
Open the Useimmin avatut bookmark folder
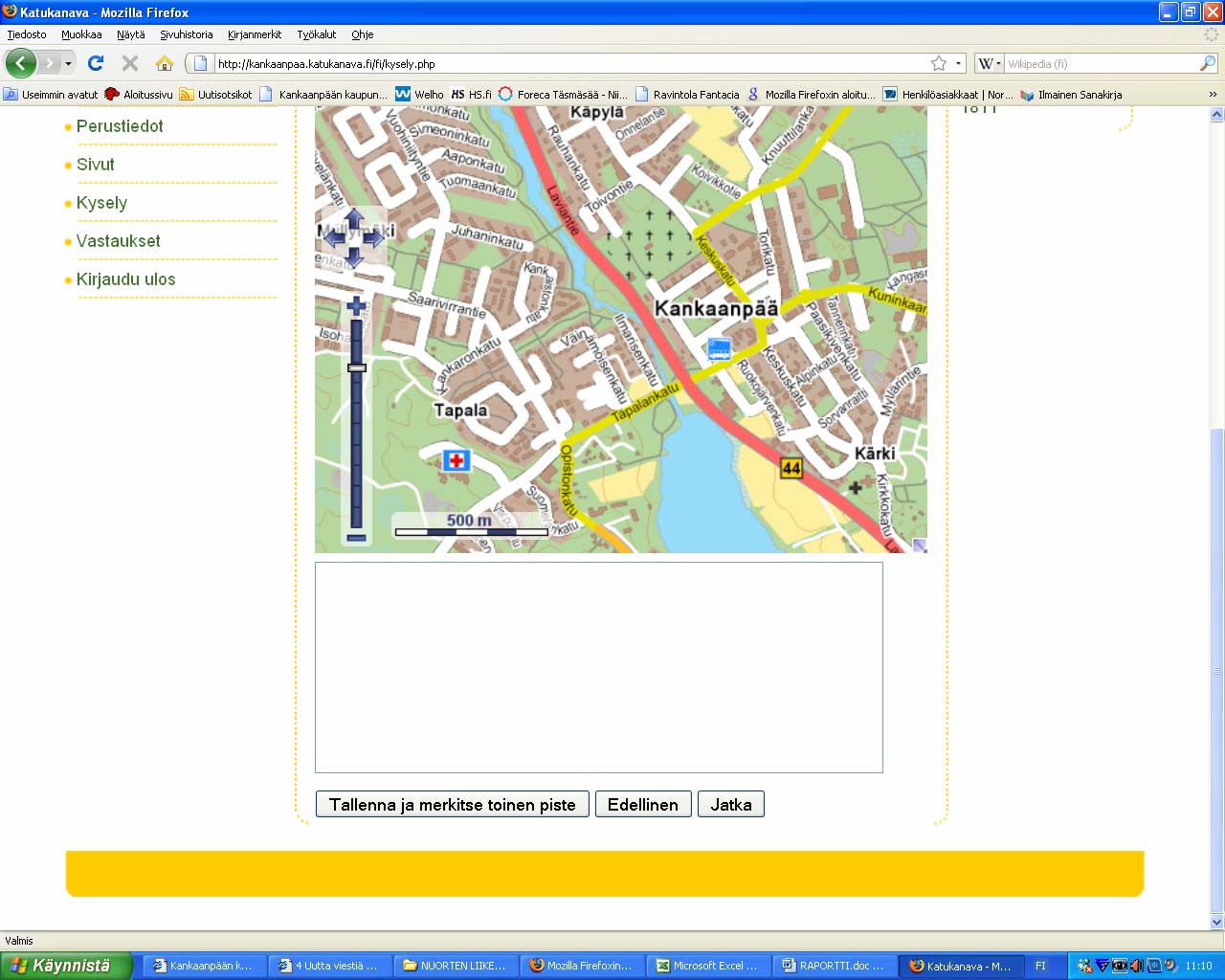point(51,95)
